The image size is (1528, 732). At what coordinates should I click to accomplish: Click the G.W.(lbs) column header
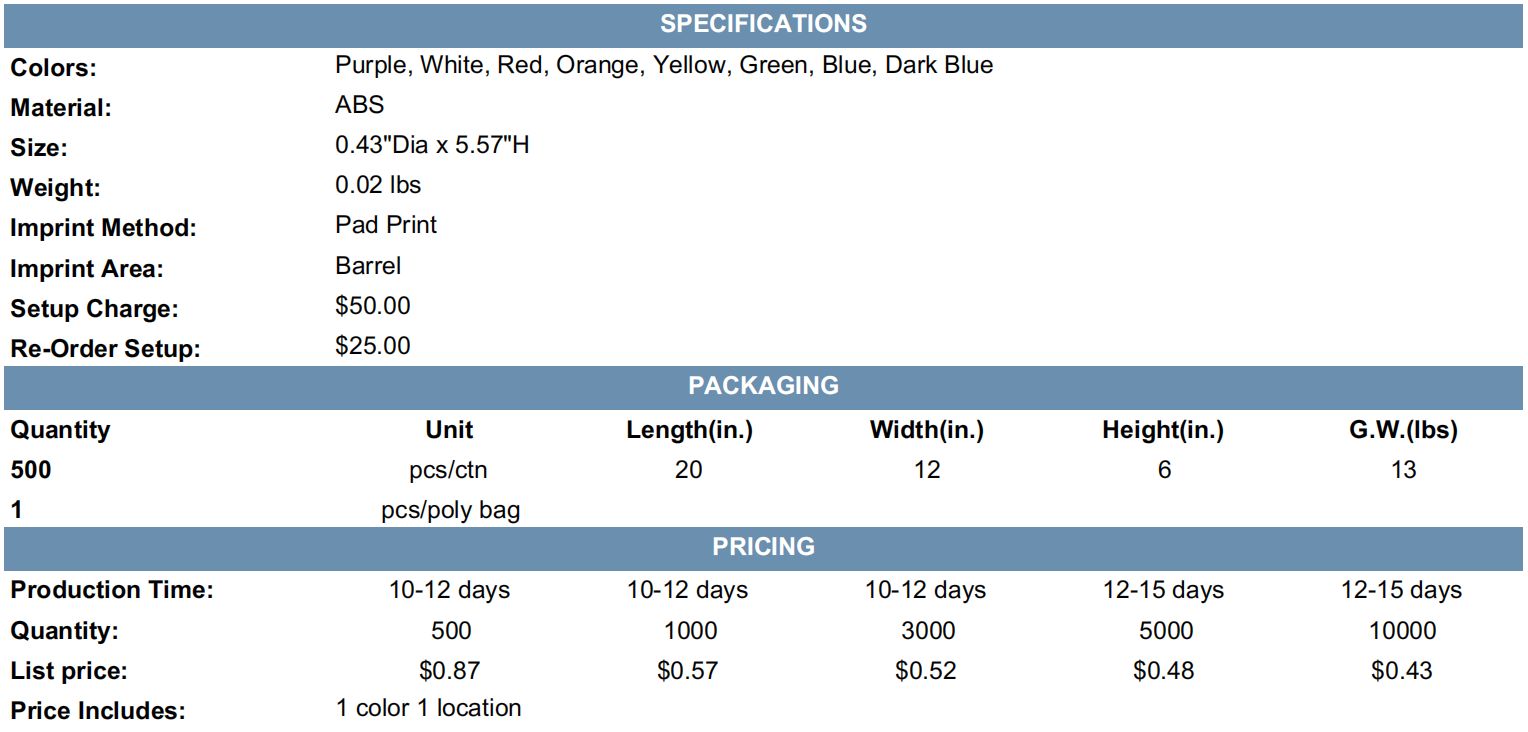coord(1402,431)
